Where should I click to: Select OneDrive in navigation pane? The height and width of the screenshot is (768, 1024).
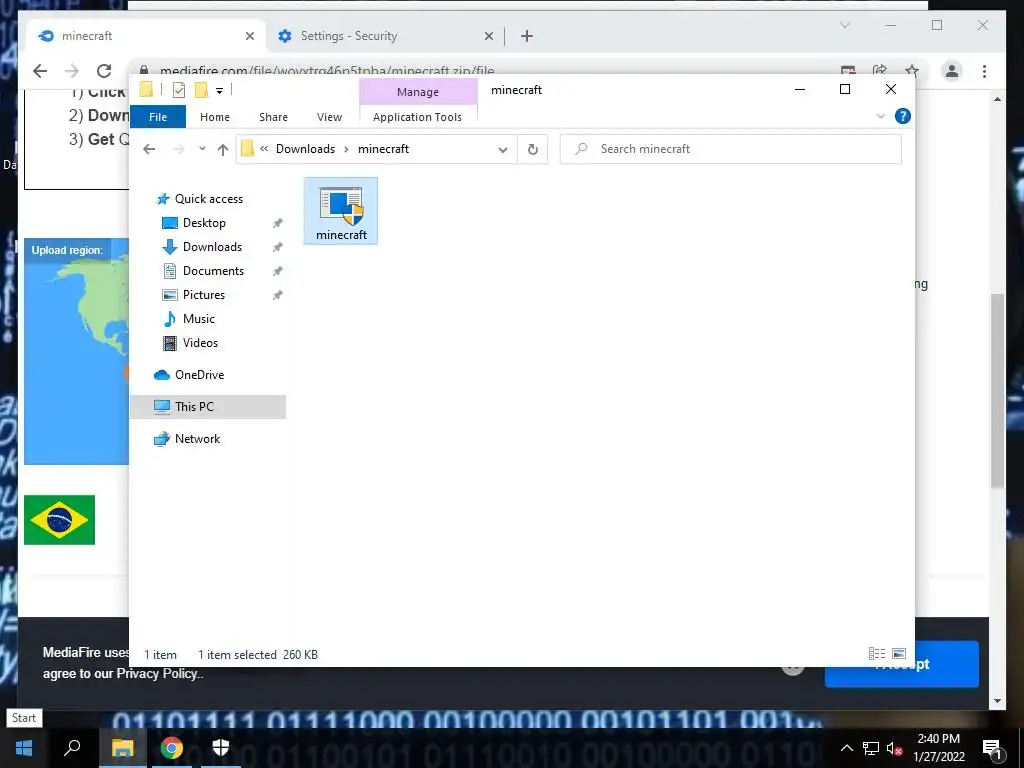pos(199,375)
